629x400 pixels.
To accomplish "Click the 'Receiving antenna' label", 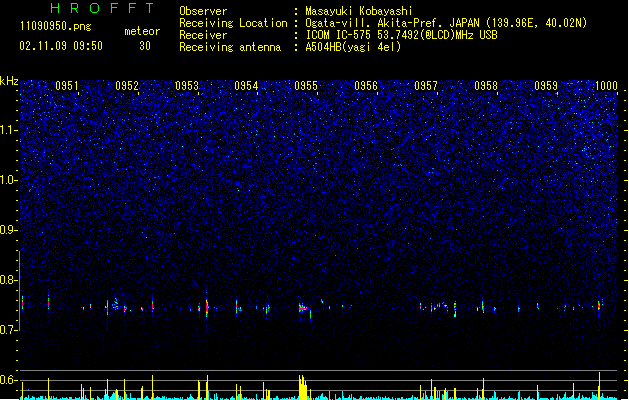I will (230, 47).
